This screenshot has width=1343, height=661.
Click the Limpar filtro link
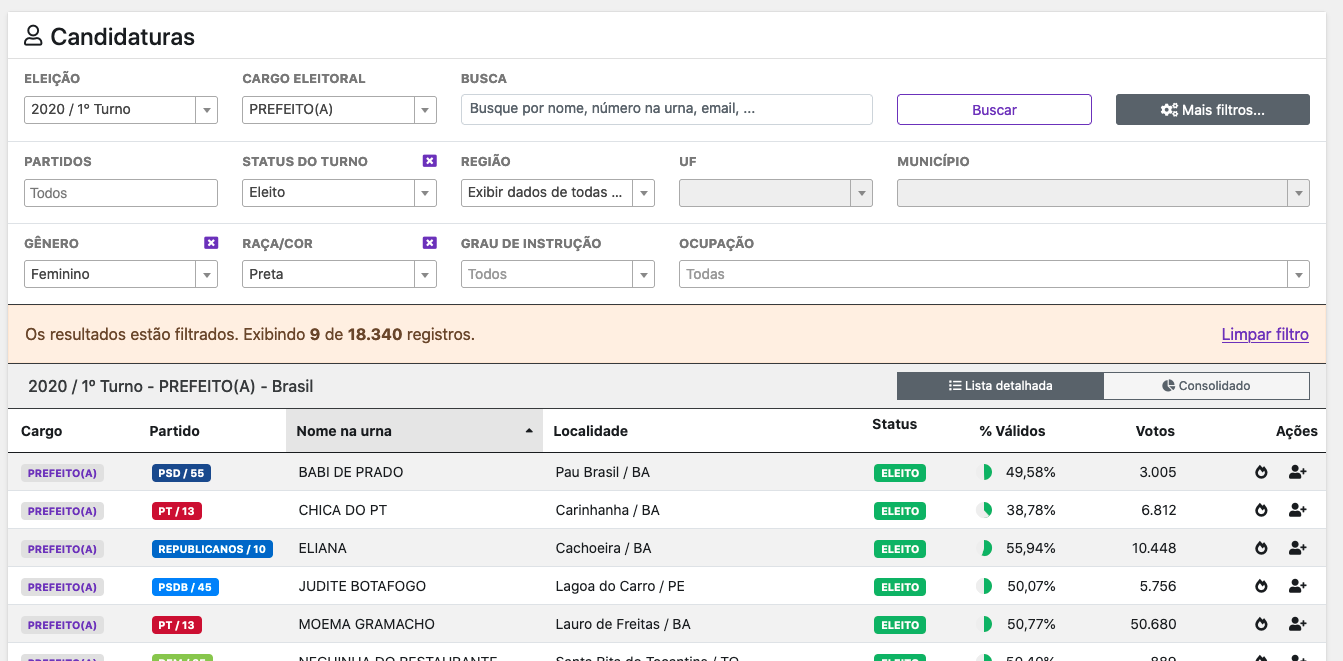click(1264, 334)
